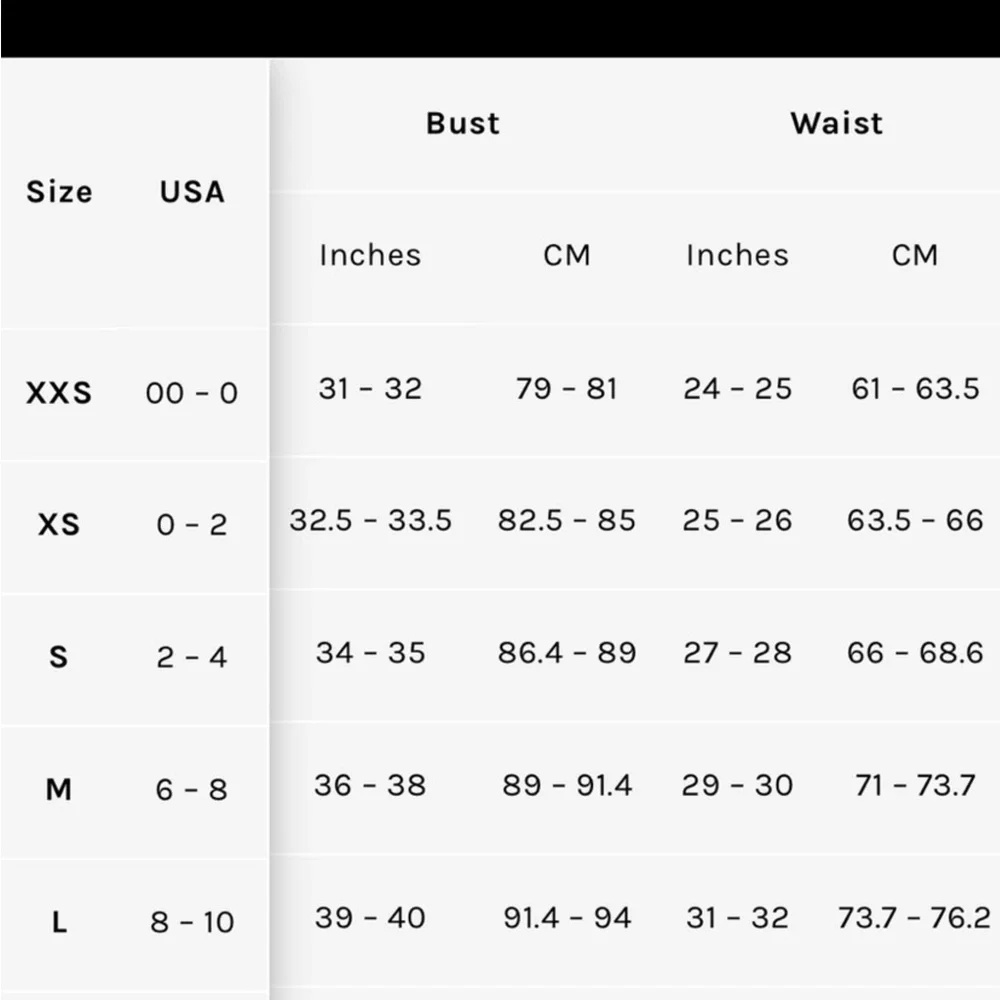
Task: Select the Size header label
Action: tap(59, 191)
